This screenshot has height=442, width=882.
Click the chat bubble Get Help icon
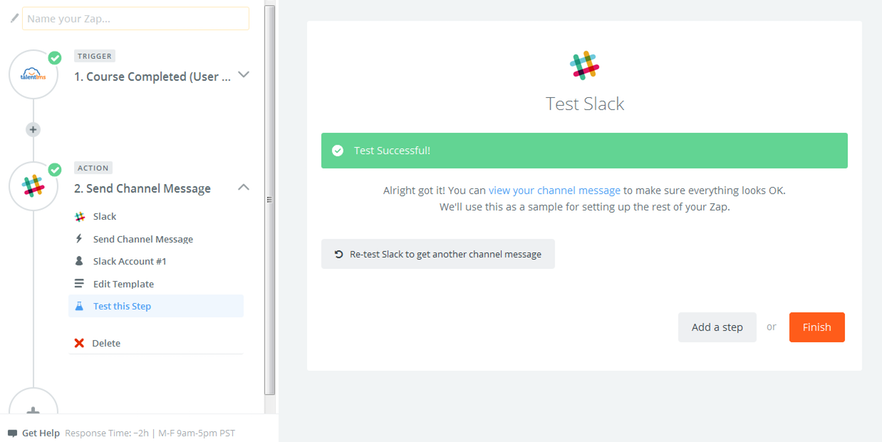pyautogui.click(x=12, y=433)
